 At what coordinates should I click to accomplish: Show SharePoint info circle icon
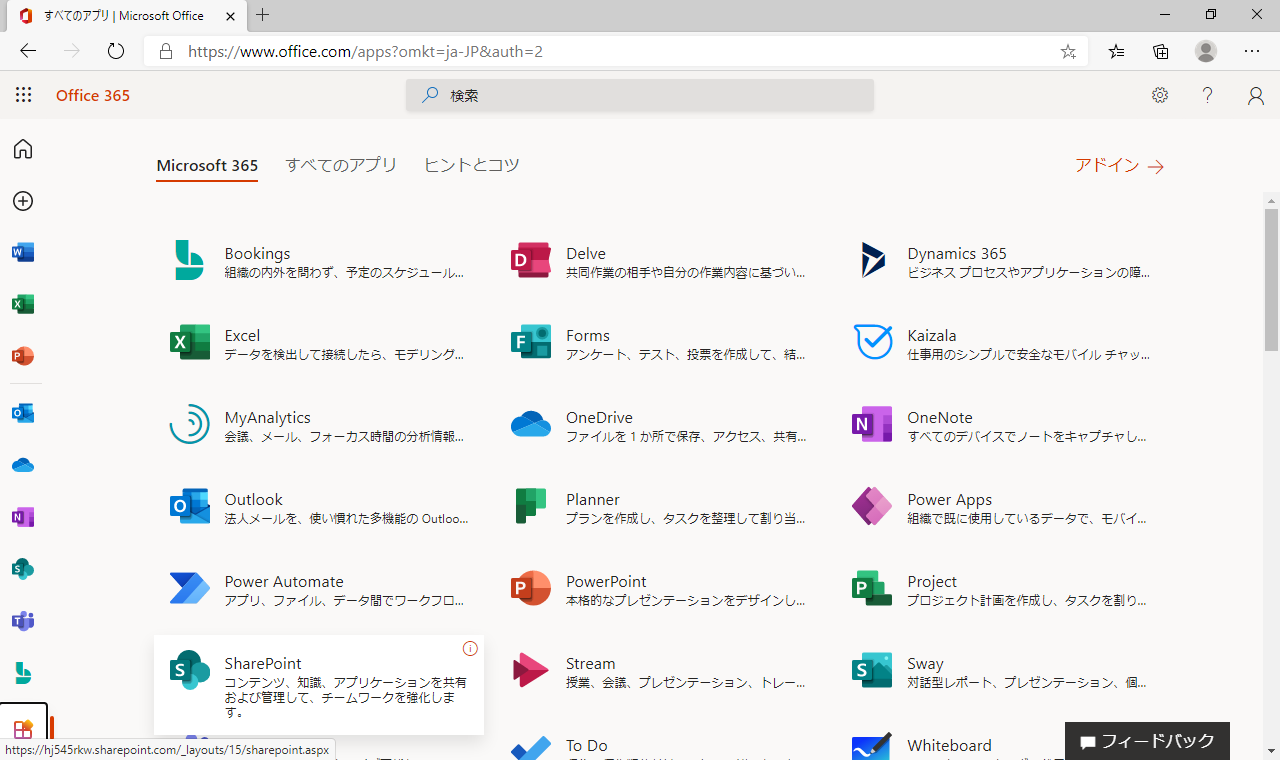point(470,649)
